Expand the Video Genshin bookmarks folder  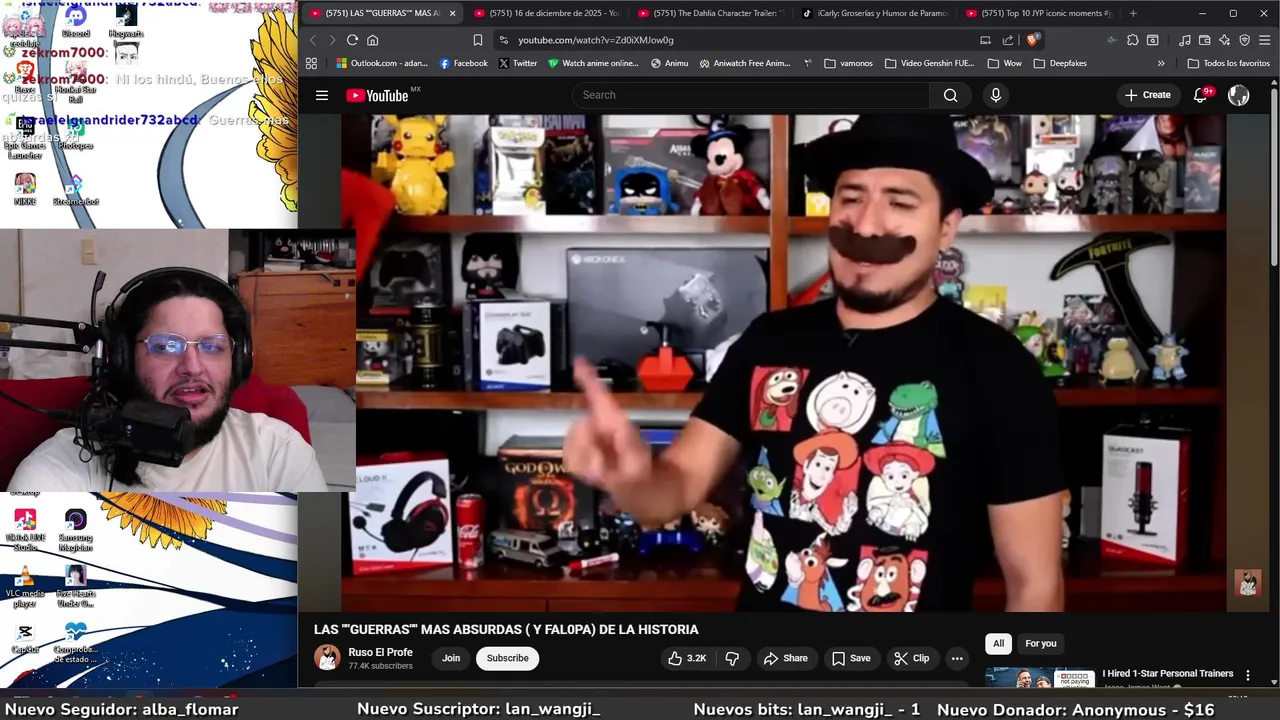[929, 63]
